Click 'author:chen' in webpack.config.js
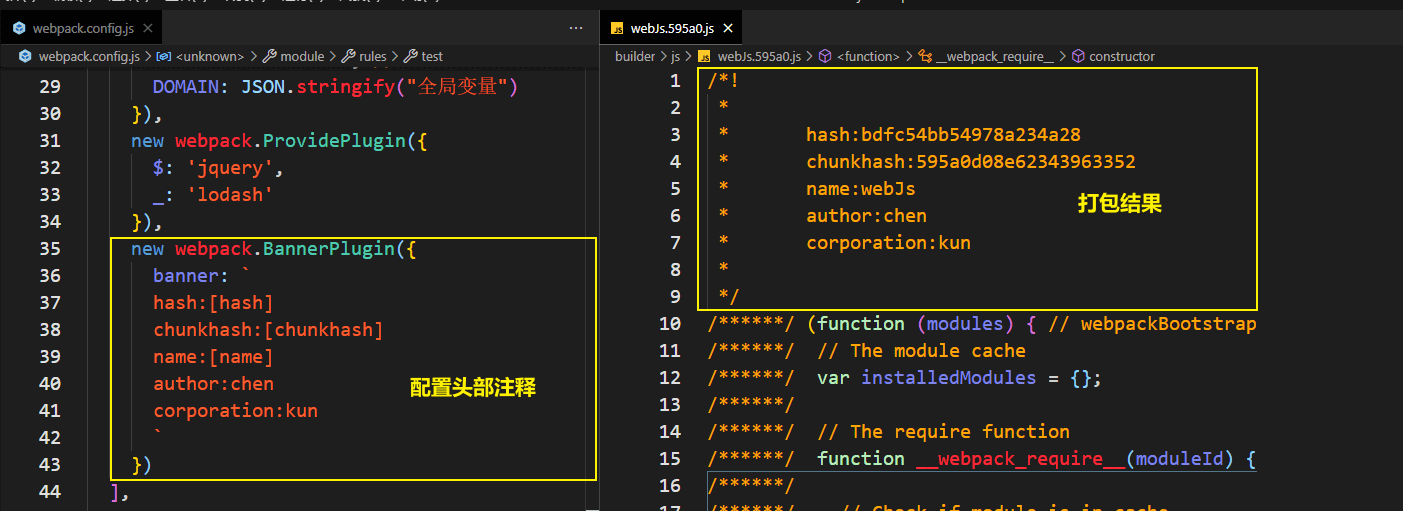Image resolution: width=1403 pixels, height=511 pixels. (213, 383)
